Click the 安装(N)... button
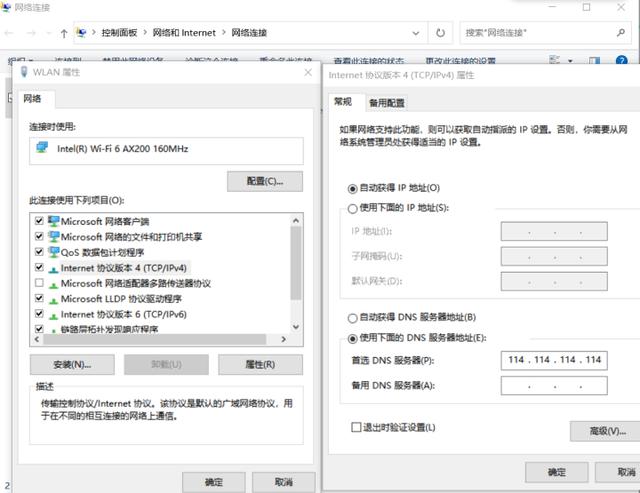The image size is (640, 493). tap(72, 364)
